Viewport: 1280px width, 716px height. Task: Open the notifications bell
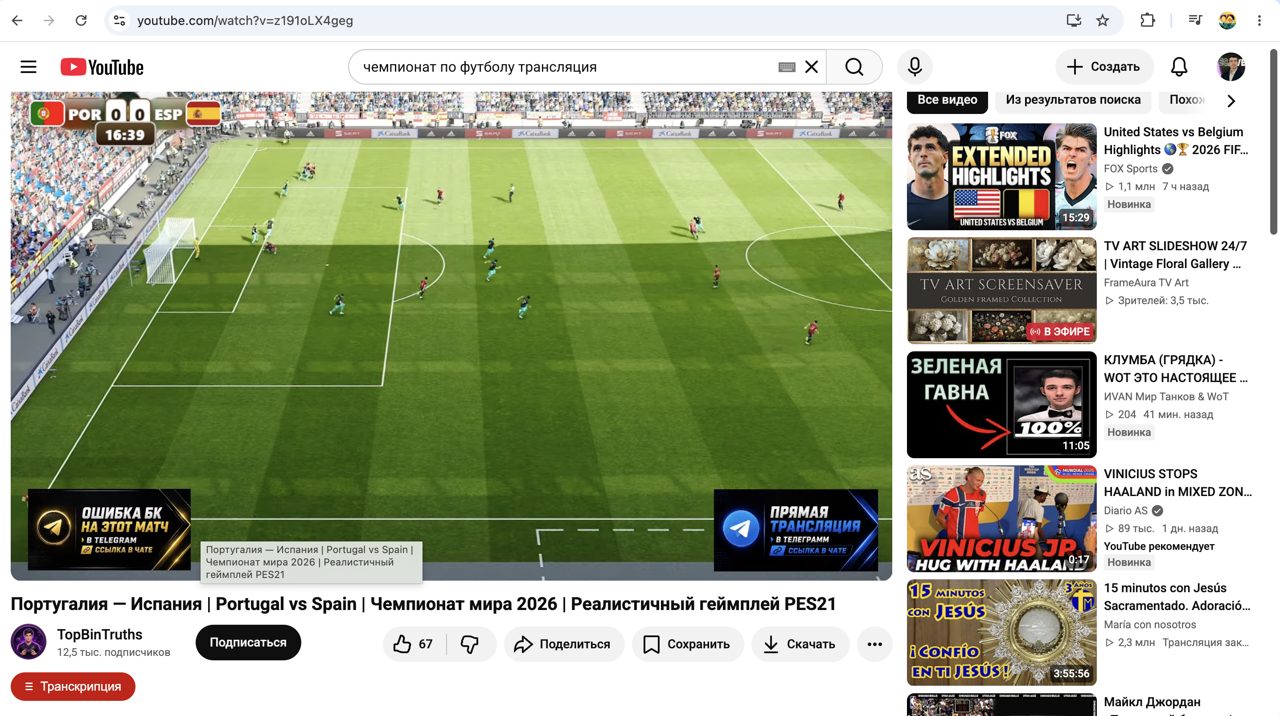(x=1179, y=67)
